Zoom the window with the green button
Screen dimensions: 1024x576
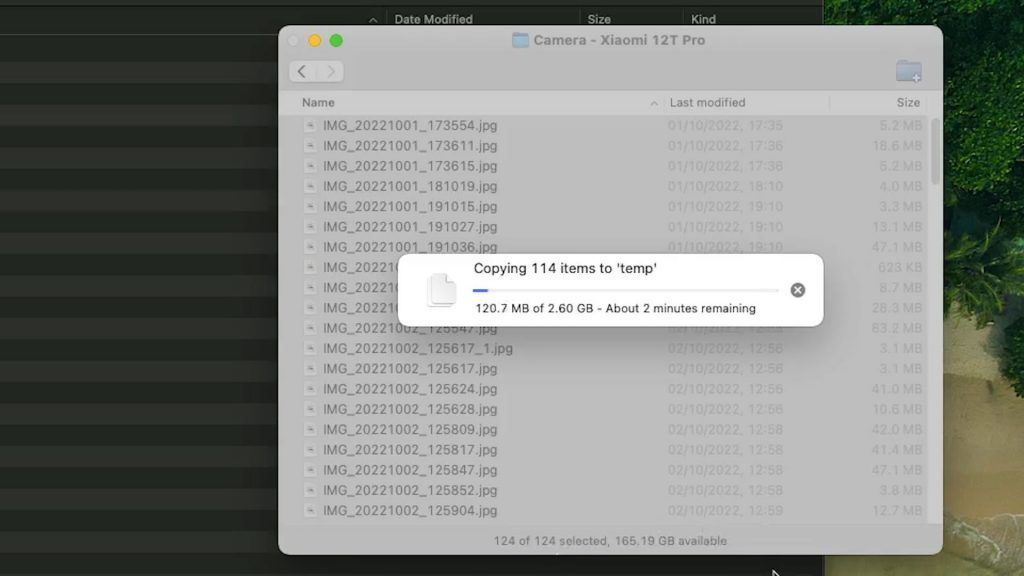point(336,40)
